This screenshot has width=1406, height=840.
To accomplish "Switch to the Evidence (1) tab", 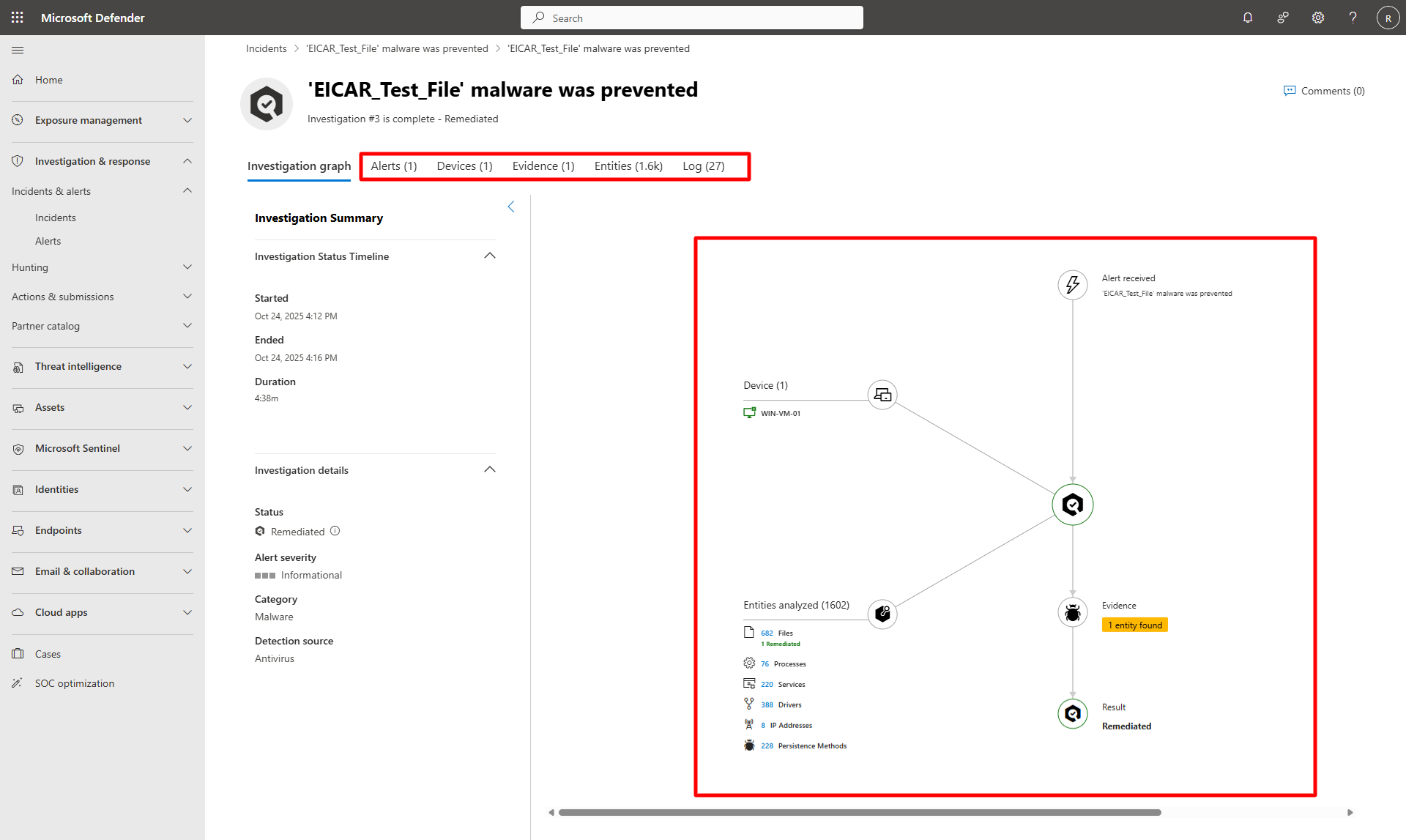I will (x=543, y=166).
